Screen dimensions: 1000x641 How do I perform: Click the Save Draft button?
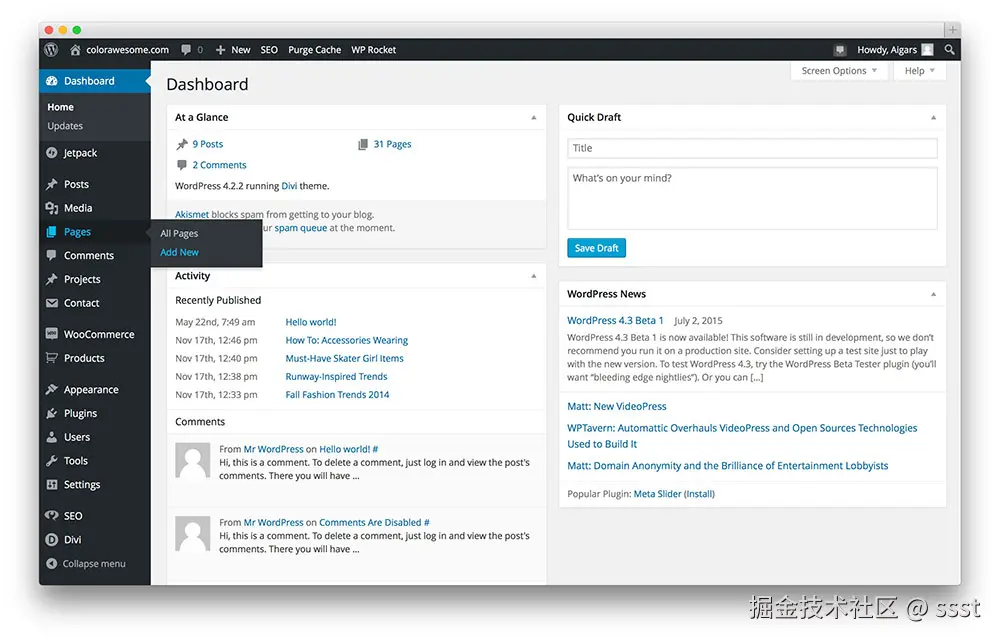pos(596,248)
